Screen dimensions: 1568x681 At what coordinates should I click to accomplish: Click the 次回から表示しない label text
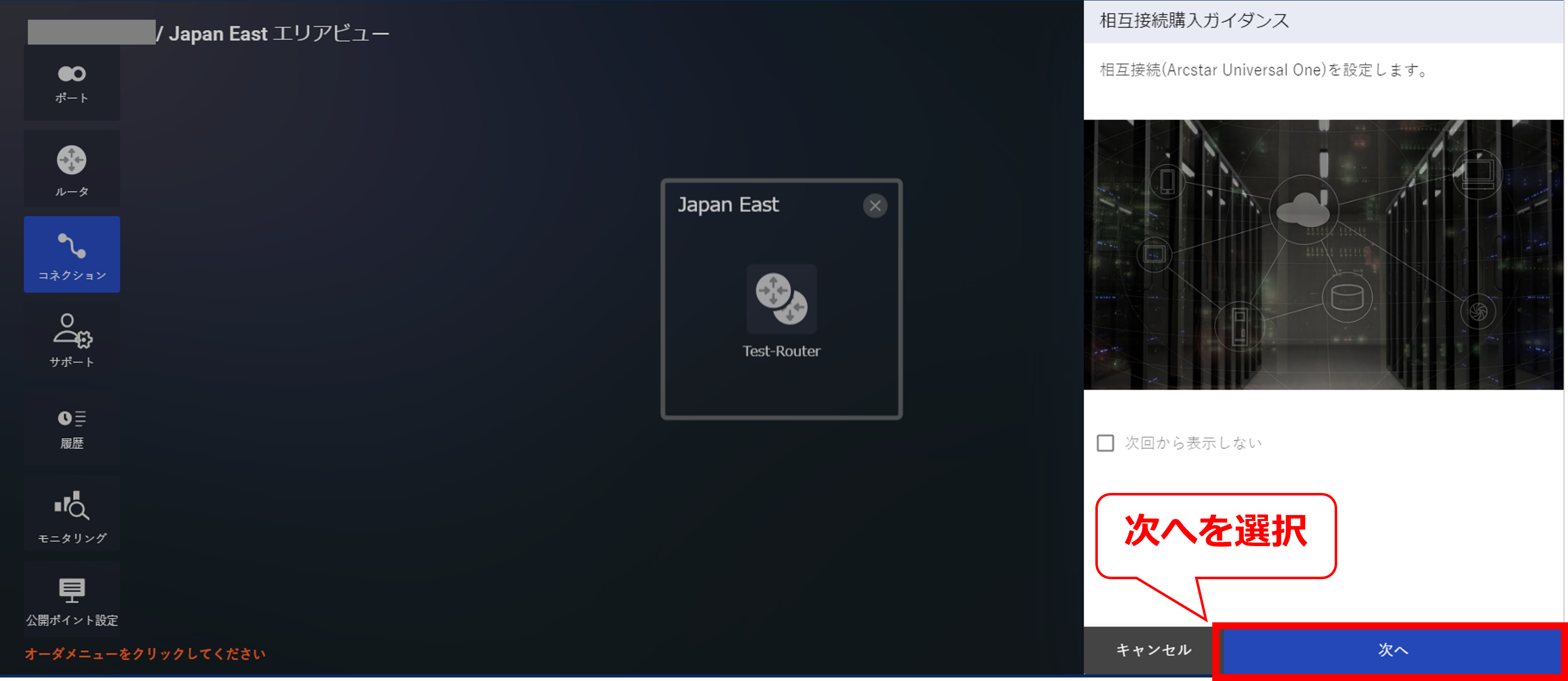1193,442
